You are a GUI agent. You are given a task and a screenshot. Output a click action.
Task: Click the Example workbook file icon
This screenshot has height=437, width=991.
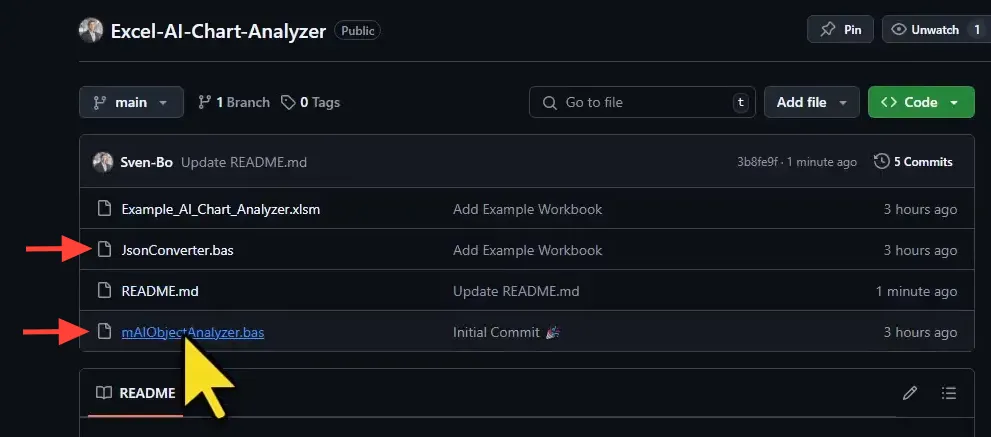(103, 209)
